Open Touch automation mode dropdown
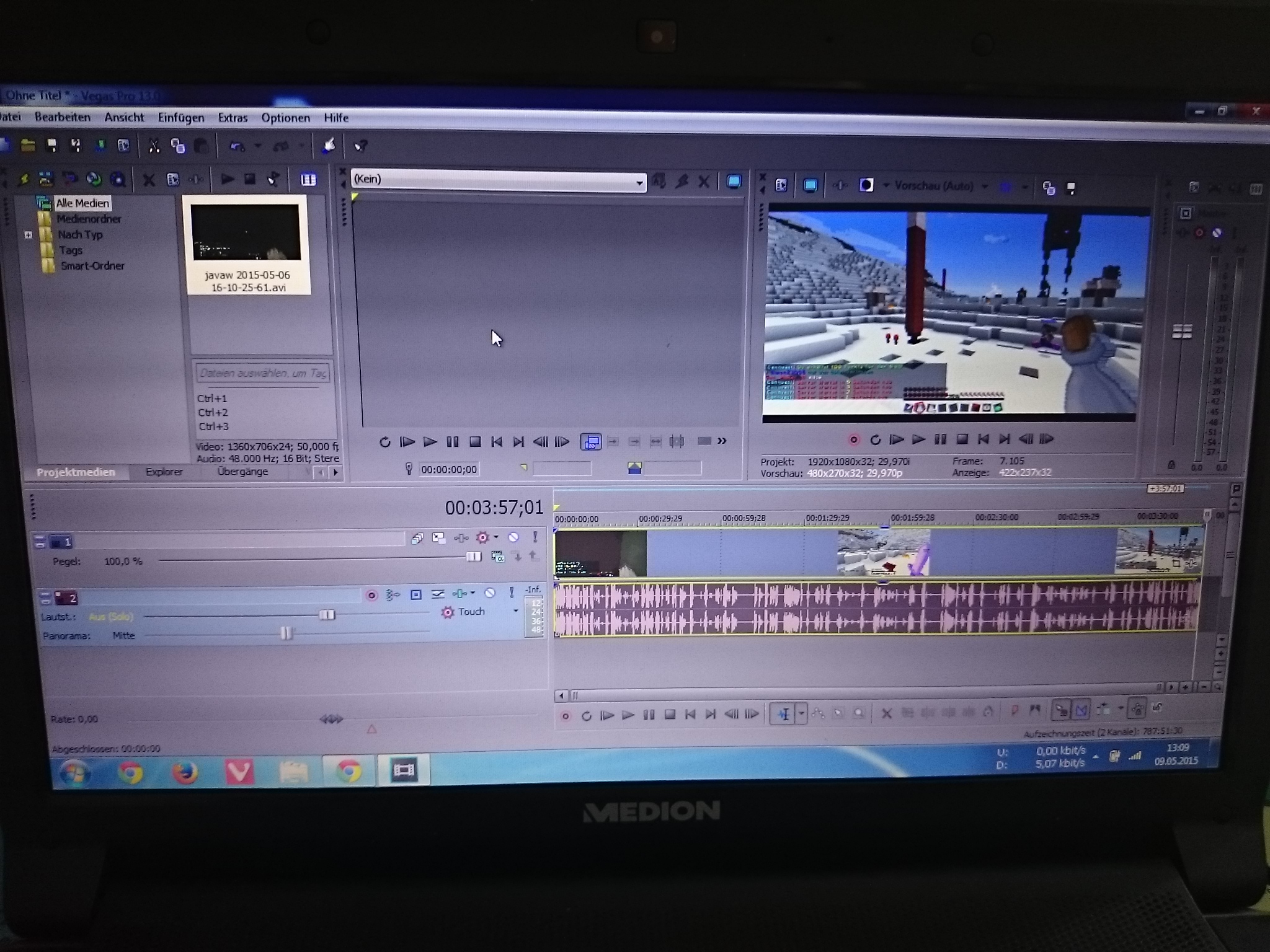The image size is (1270, 952). point(515,611)
